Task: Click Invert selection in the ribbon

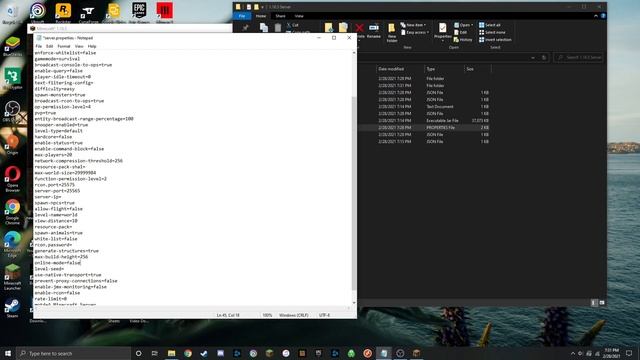Action: [x=496, y=40]
